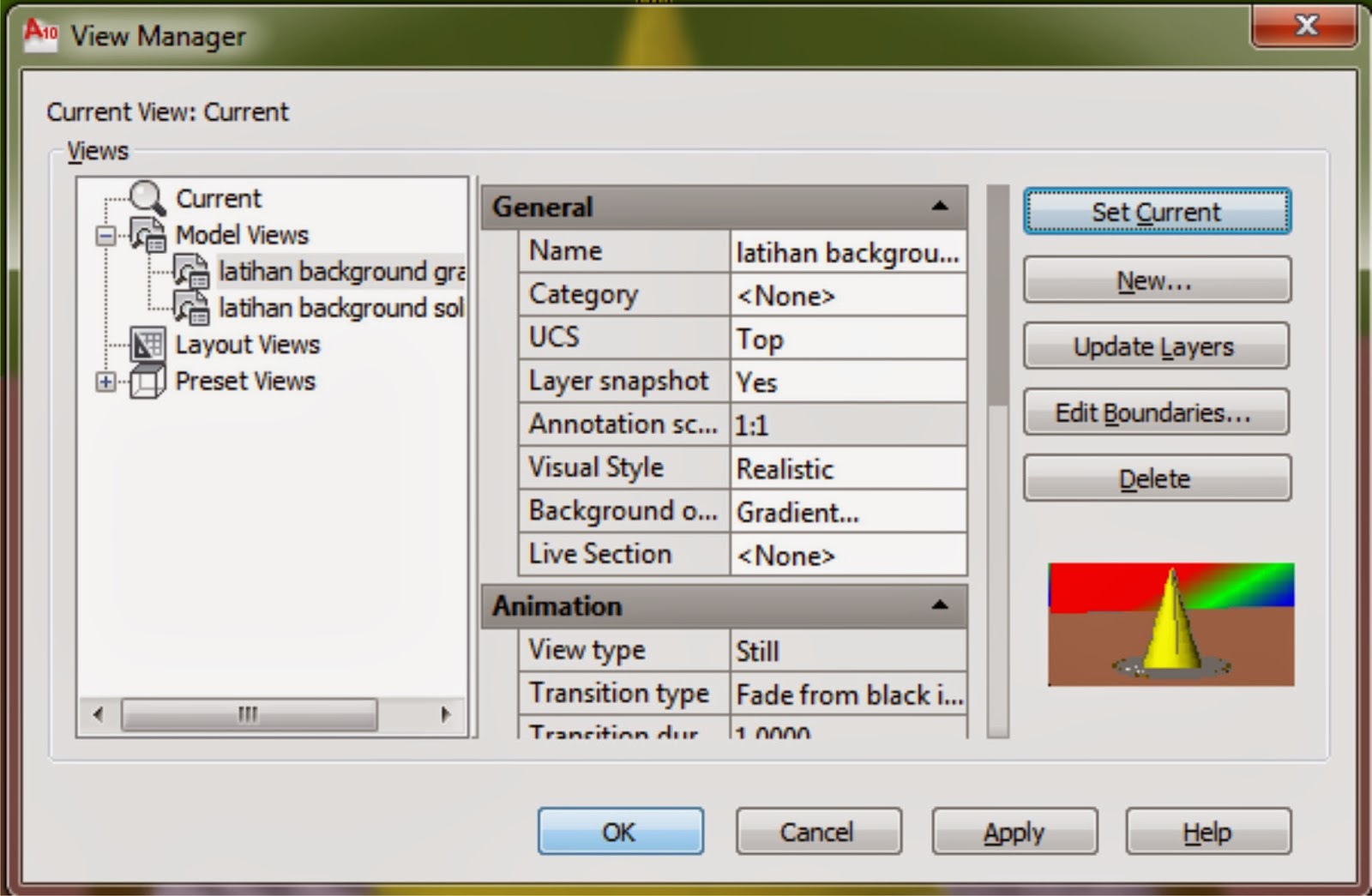Screen dimensions: 1372x896
Task: Delete the selected view
Action: 1156,478
